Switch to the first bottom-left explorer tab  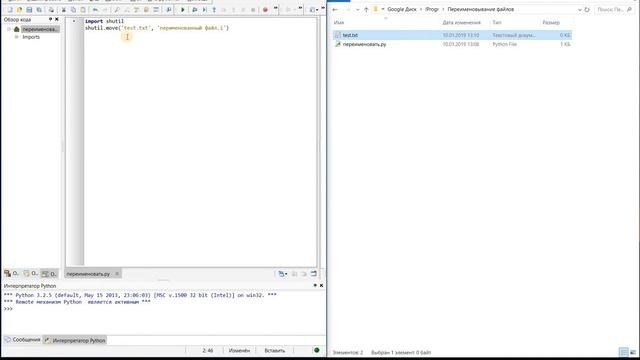click(11, 273)
